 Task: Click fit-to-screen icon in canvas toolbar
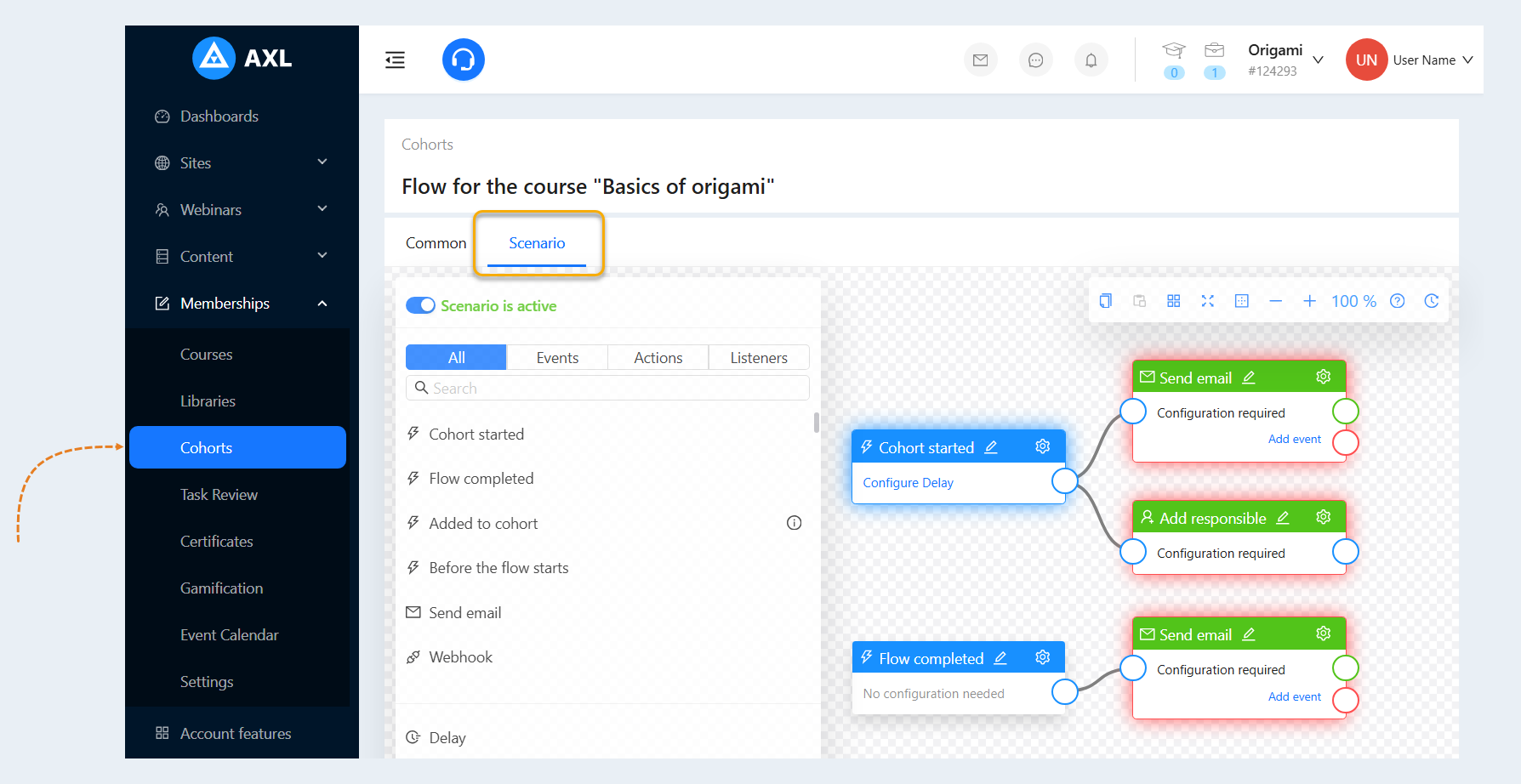point(1208,301)
